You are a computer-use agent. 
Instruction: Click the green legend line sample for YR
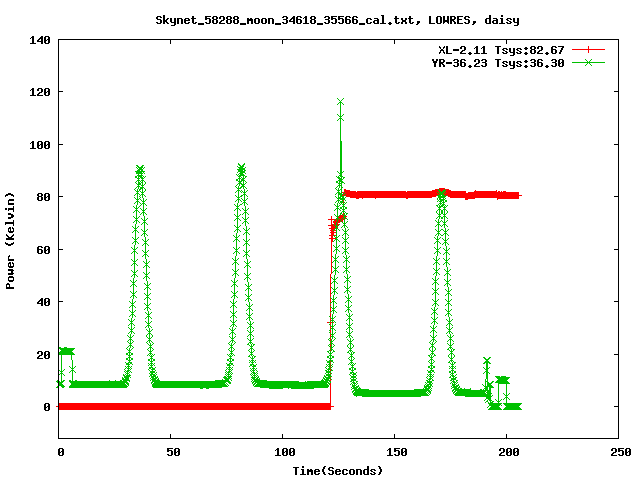[x=588, y=62]
